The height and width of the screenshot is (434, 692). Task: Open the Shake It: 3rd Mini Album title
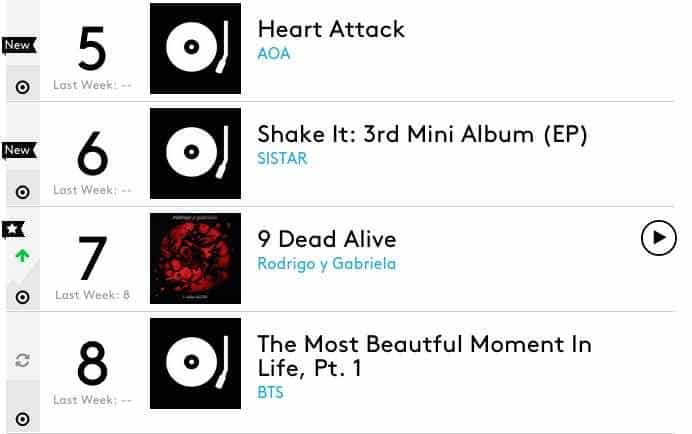tap(422, 134)
